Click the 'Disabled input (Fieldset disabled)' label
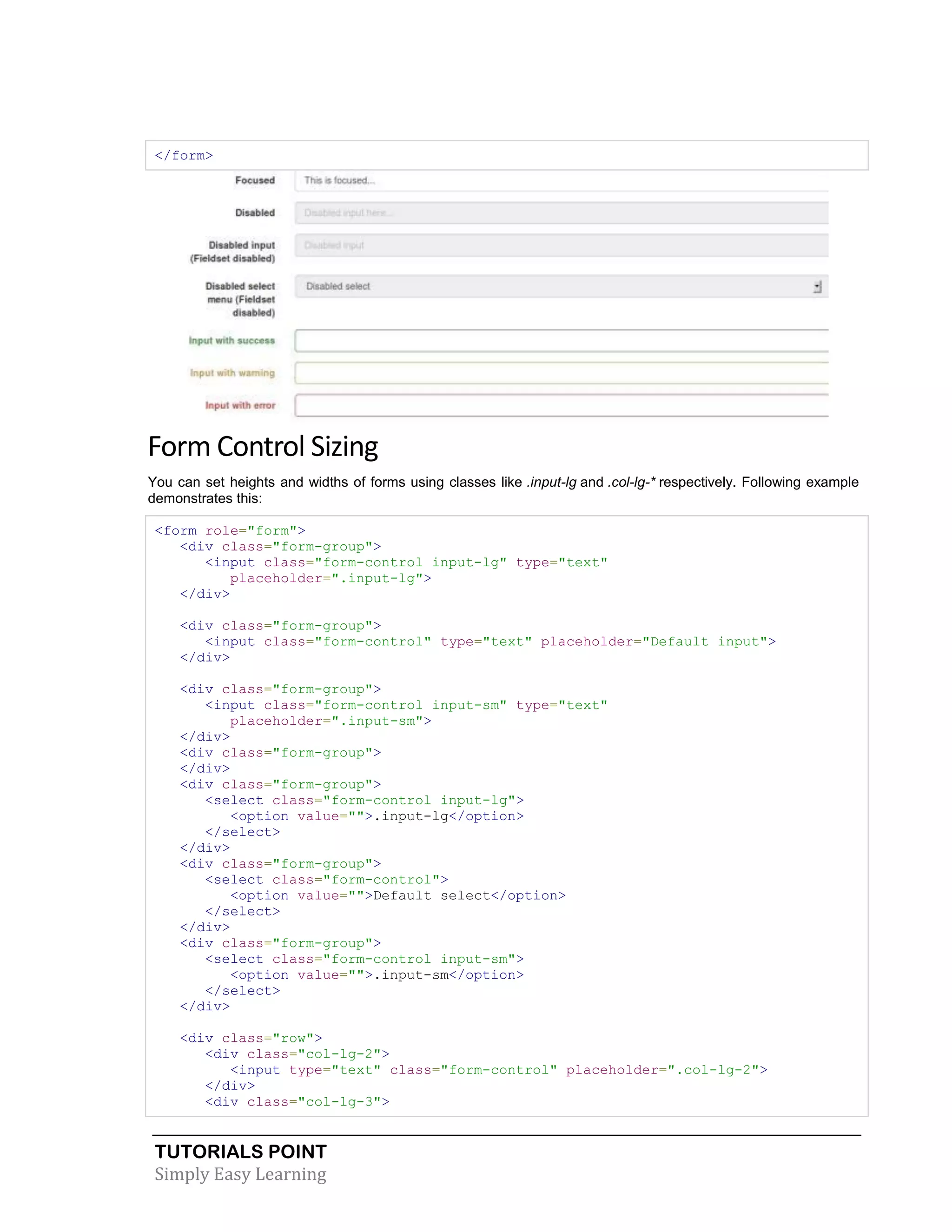 pyautogui.click(x=232, y=252)
